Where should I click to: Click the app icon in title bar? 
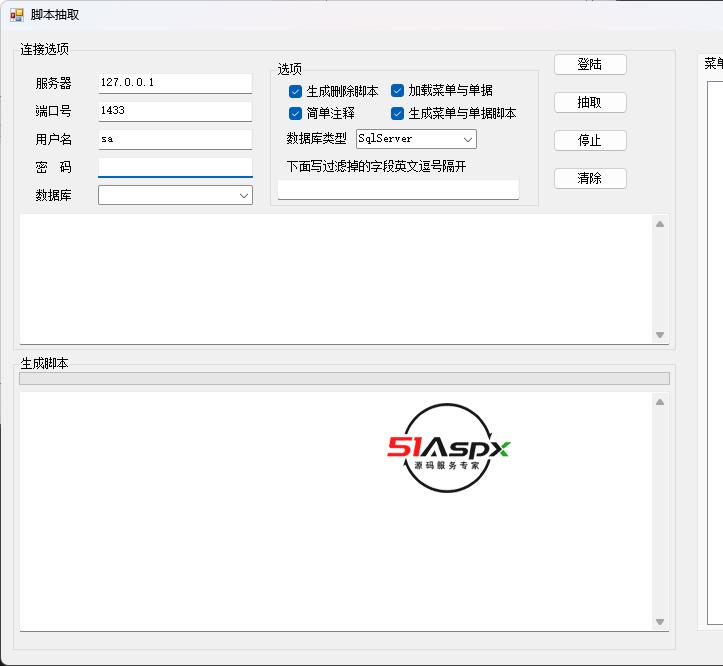pos(17,15)
